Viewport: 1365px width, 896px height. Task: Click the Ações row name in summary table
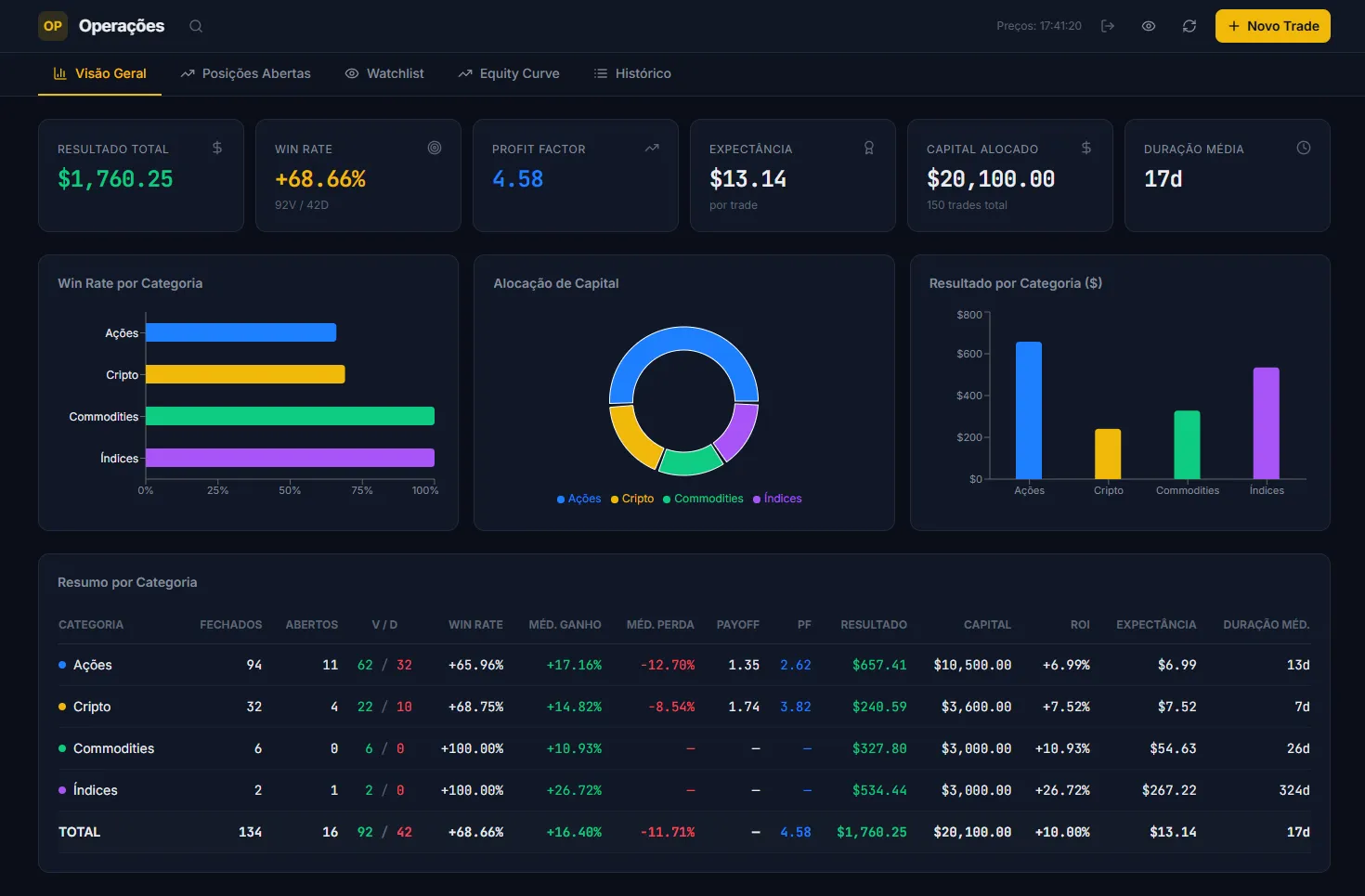click(x=93, y=665)
